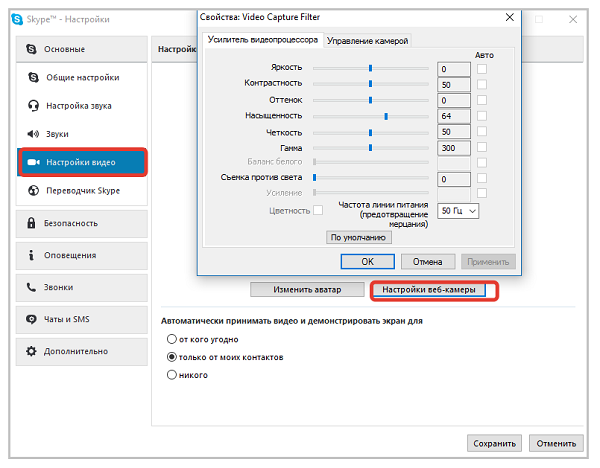This screenshot has height=468, width=600.
Task: Expand the 50 Гц power line frequency dropdown
Action: 459,211
